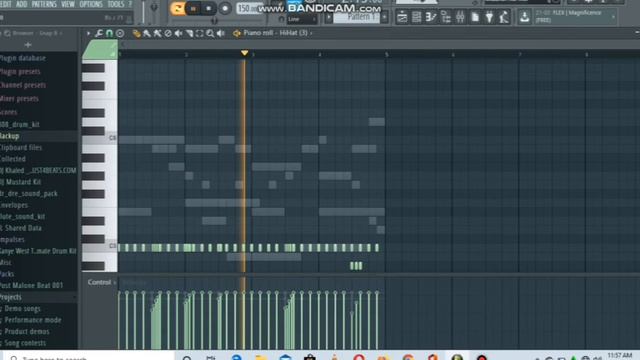Screen dimensions: 640x360
Task: Open the Pattern 1 selector
Action: tap(357, 18)
